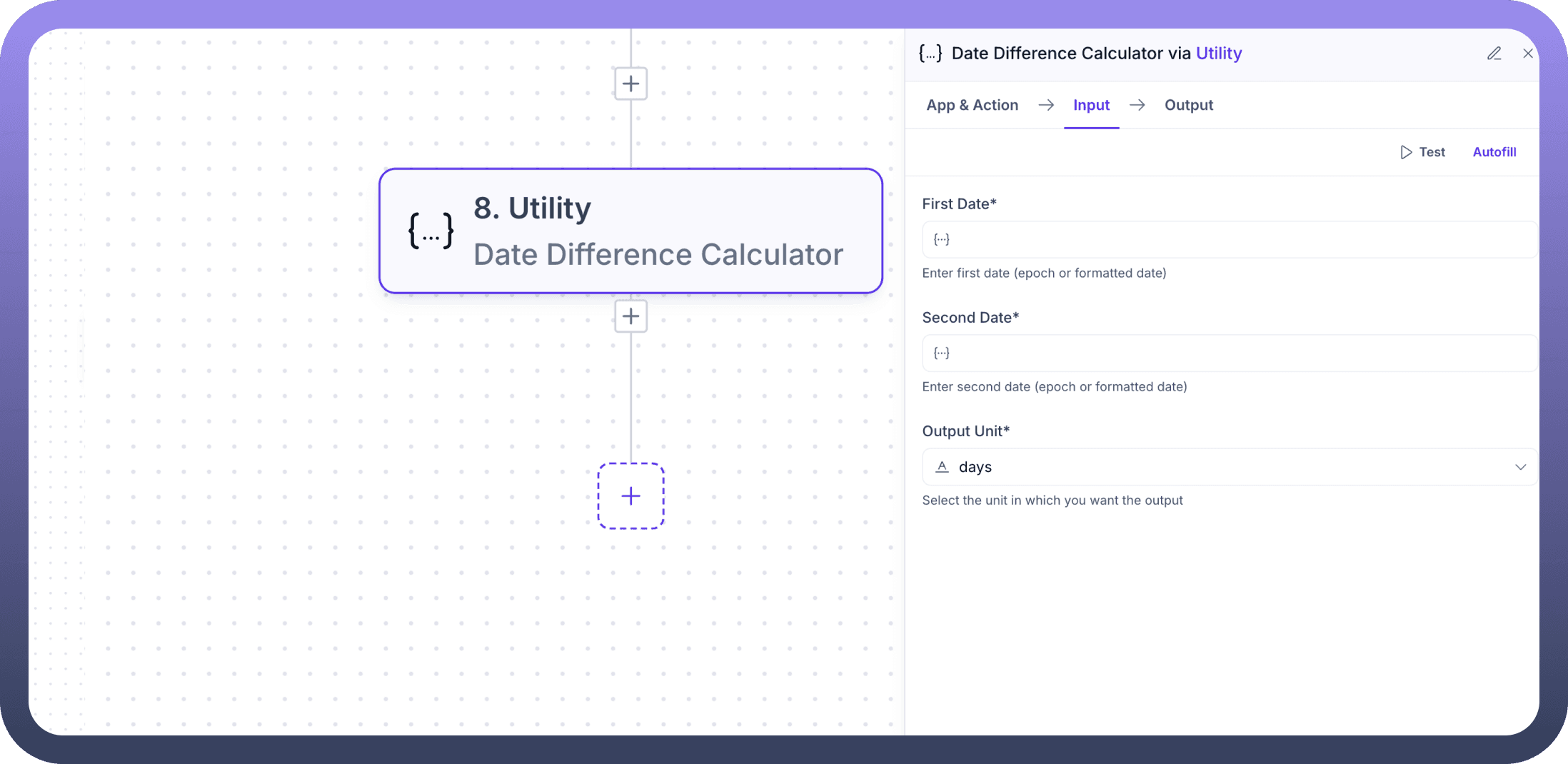
Task: Close the Date Difference Calculator panel
Action: pyautogui.click(x=1527, y=54)
